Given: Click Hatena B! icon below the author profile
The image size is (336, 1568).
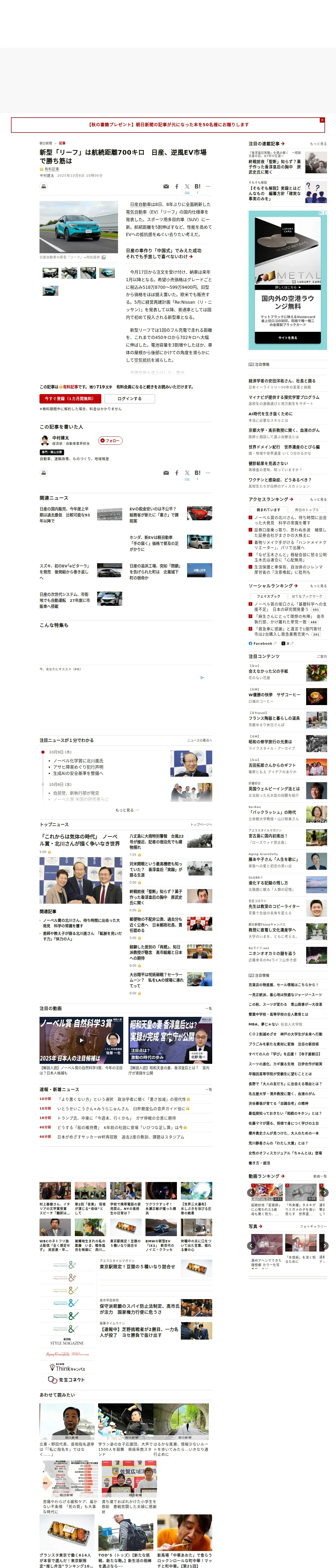Looking at the screenshot, I should pyautogui.click(x=197, y=473).
